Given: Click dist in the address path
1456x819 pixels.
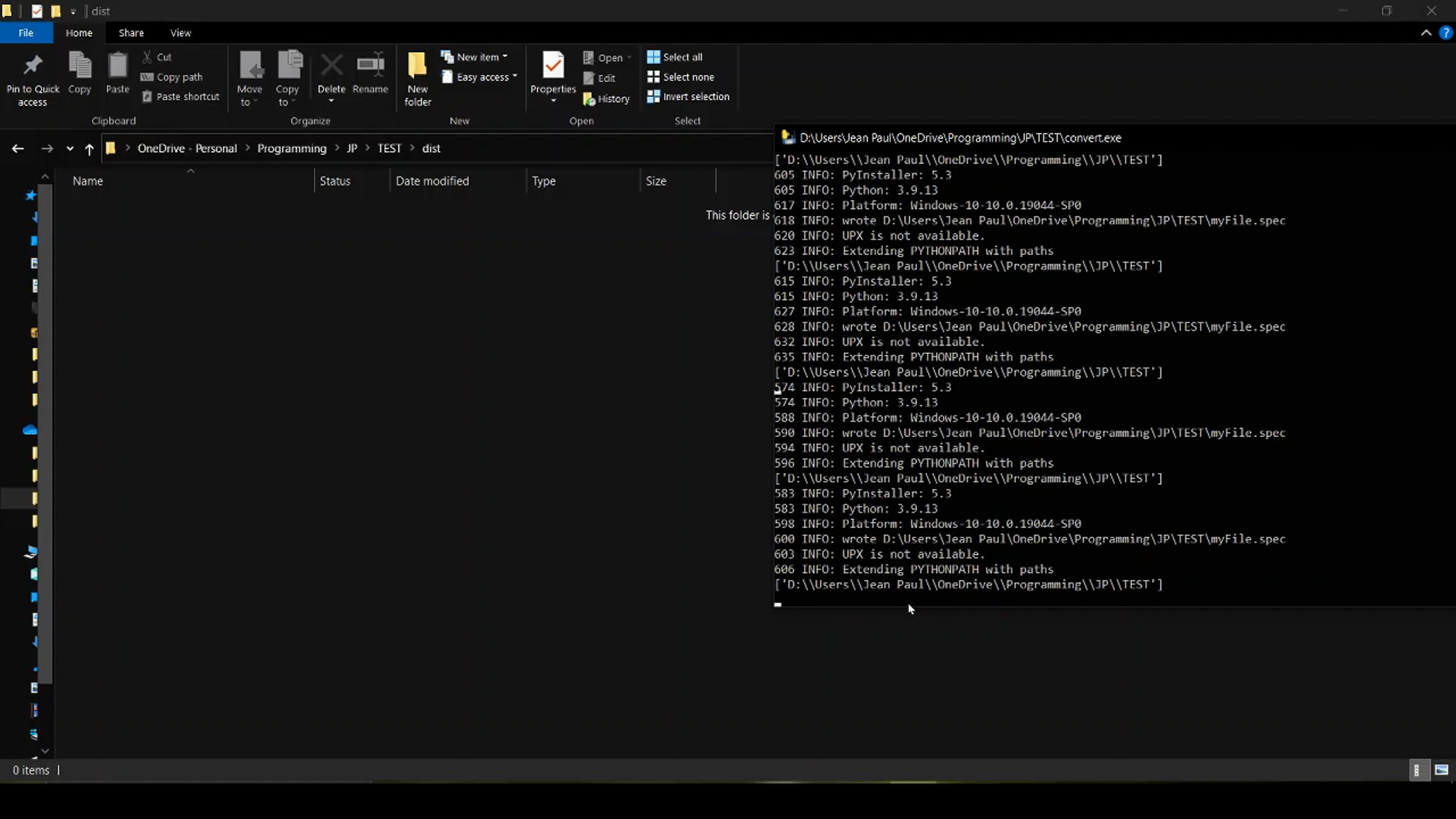Looking at the screenshot, I should (x=431, y=149).
